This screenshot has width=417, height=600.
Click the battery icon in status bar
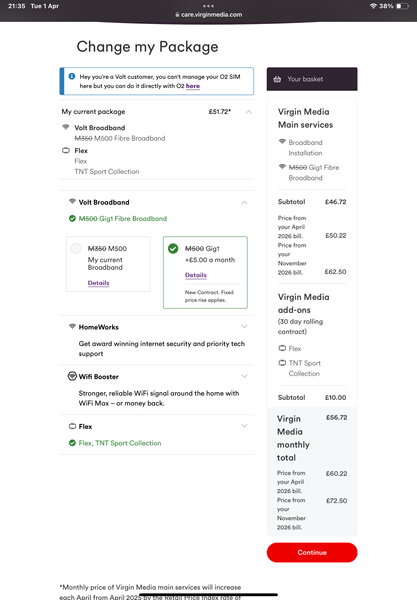point(403,6)
